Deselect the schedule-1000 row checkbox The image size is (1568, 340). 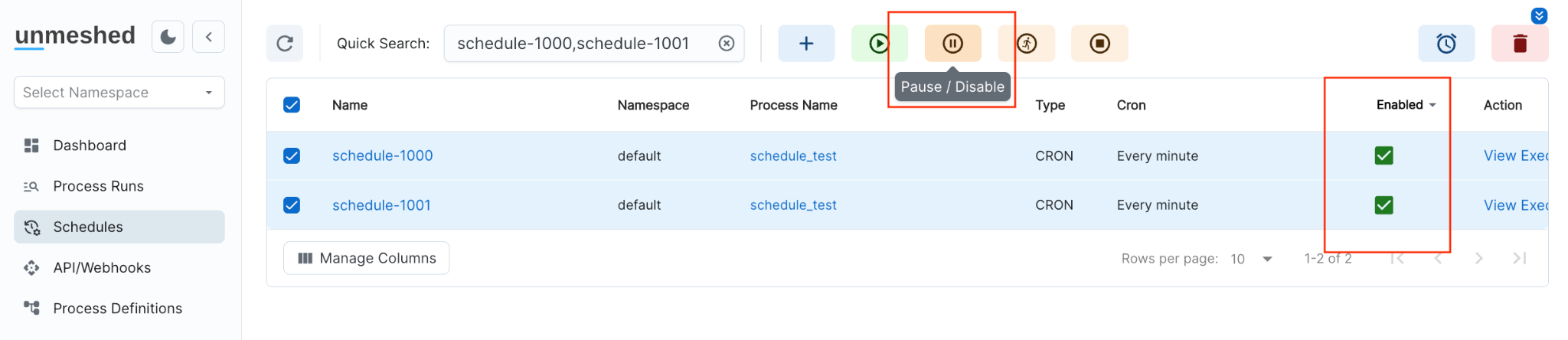coord(292,156)
